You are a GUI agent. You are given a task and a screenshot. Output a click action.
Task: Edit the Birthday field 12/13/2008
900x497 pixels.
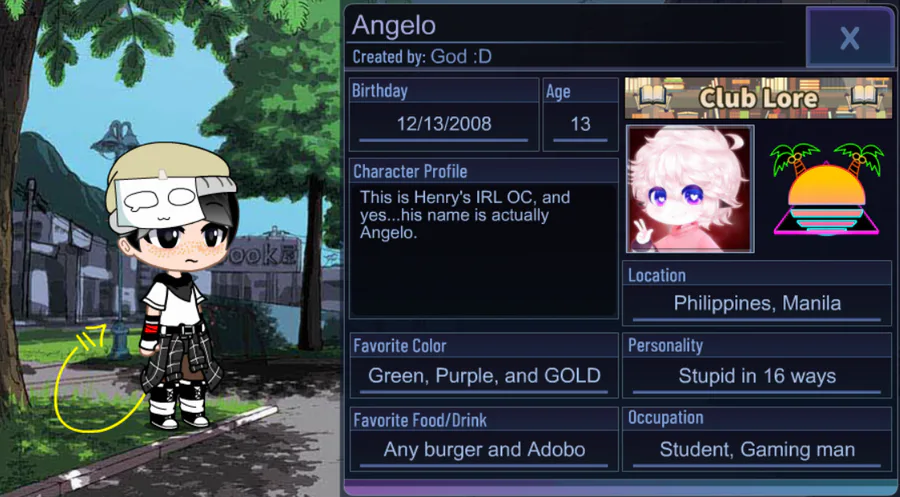coord(444,125)
